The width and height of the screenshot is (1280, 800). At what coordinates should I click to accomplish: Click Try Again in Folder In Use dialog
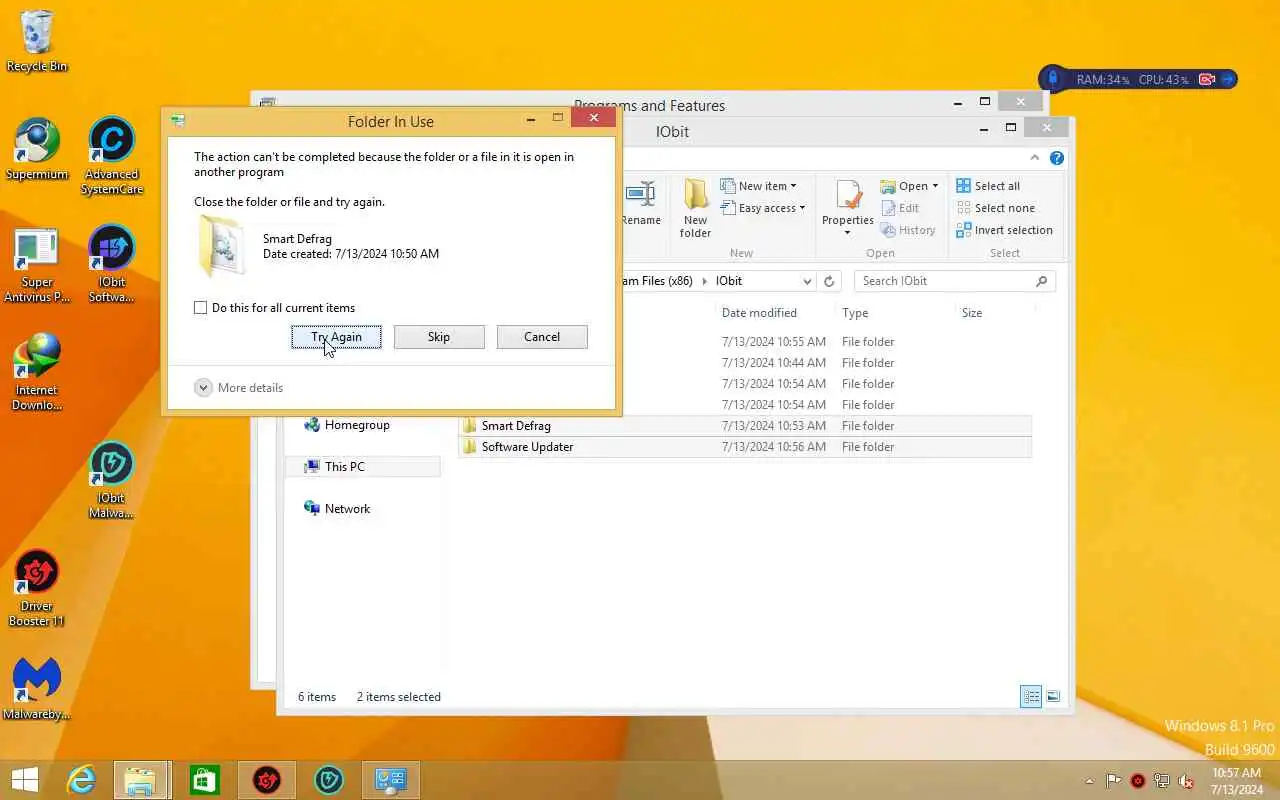(x=336, y=337)
